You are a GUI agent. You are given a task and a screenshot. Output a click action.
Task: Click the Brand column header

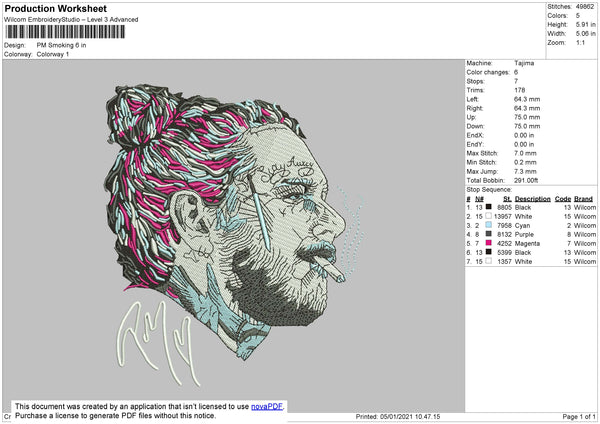pyautogui.click(x=584, y=199)
